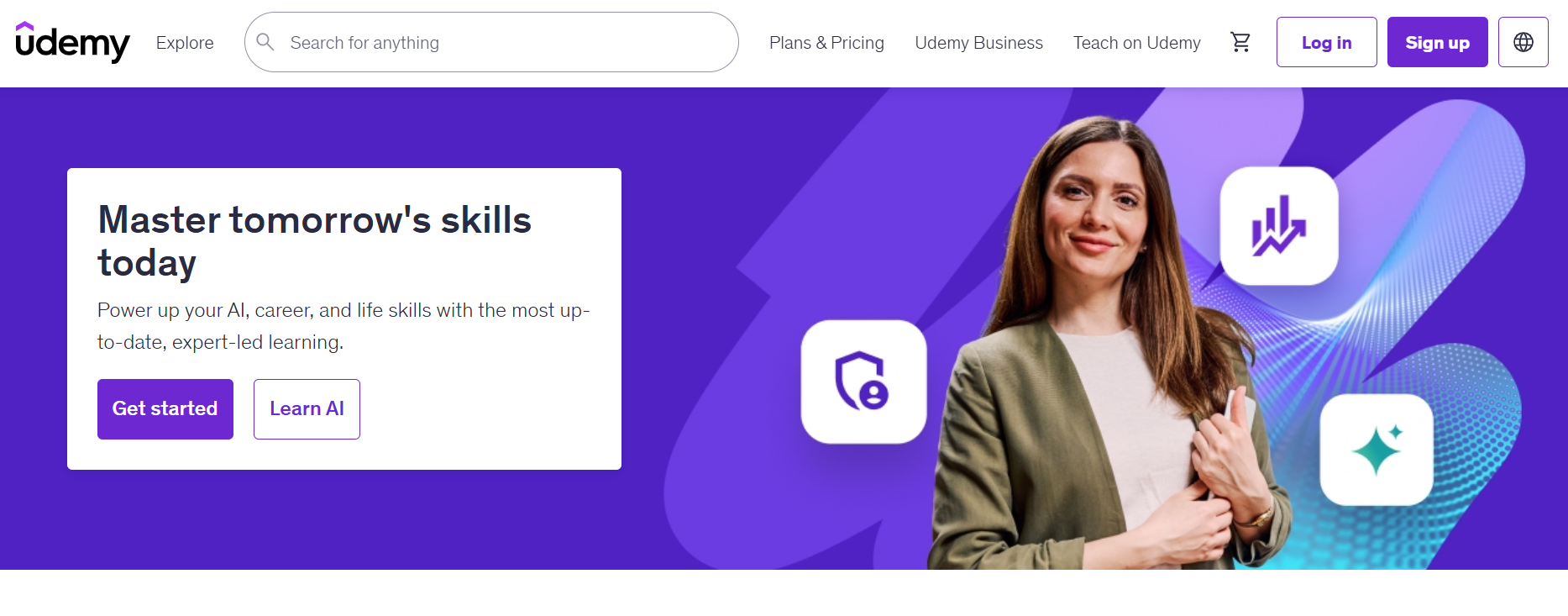Open Udemy Business link
Screen dimensions: 1568x616
[978, 43]
